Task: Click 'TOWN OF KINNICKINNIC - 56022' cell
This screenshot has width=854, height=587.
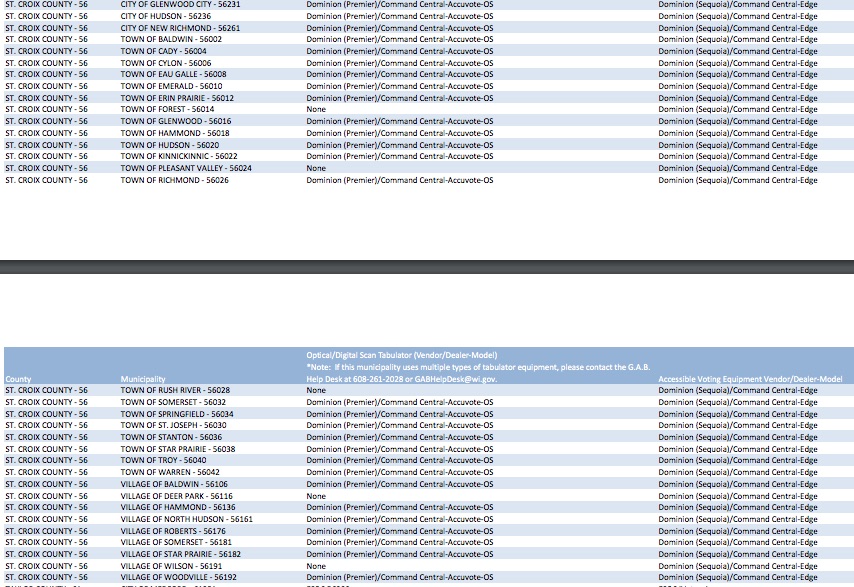Action: (x=179, y=156)
